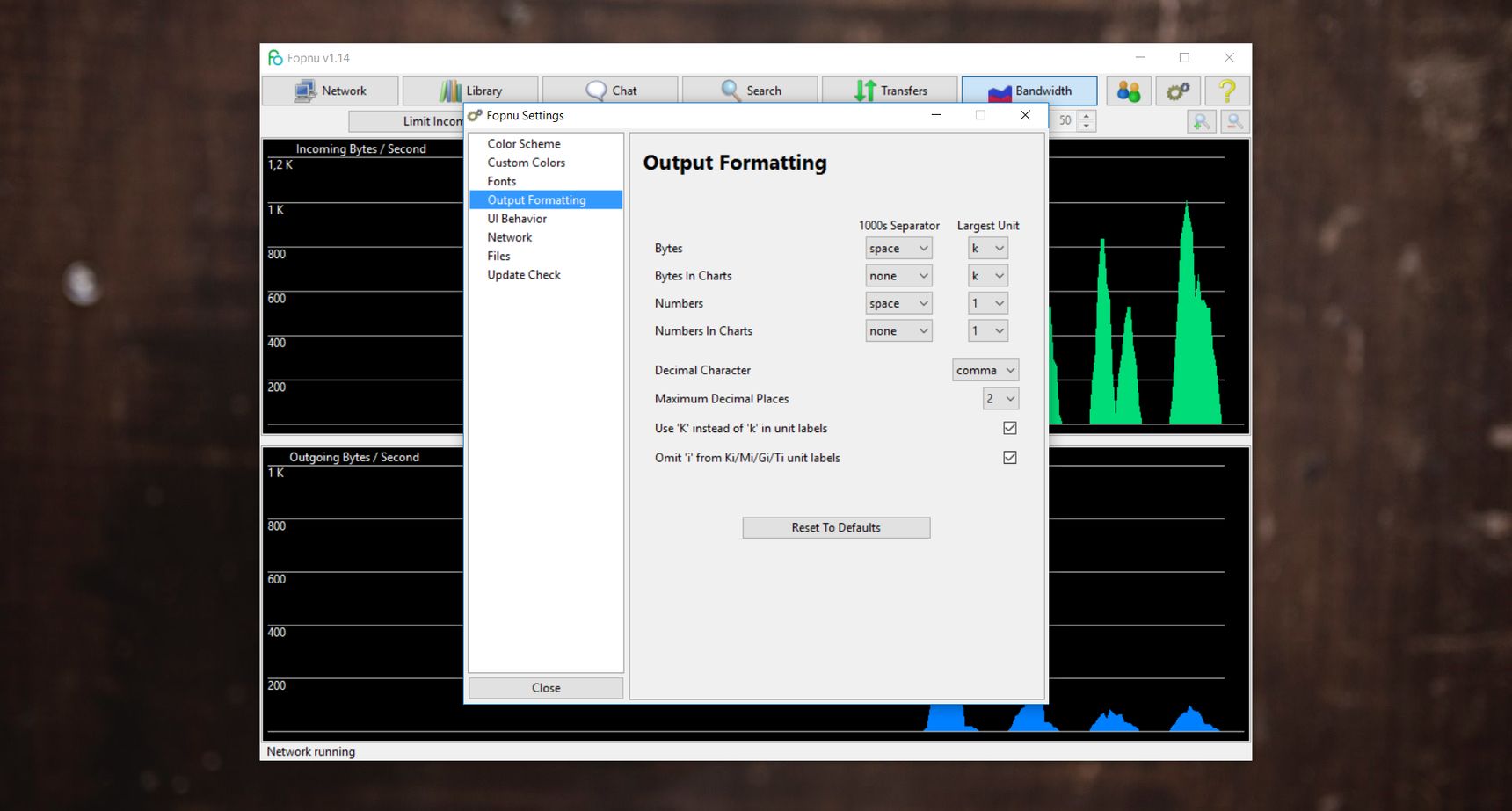The width and height of the screenshot is (1512, 811).
Task: Open Numbers In Charts largest unit dropdown
Action: pyautogui.click(x=988, y=330)
